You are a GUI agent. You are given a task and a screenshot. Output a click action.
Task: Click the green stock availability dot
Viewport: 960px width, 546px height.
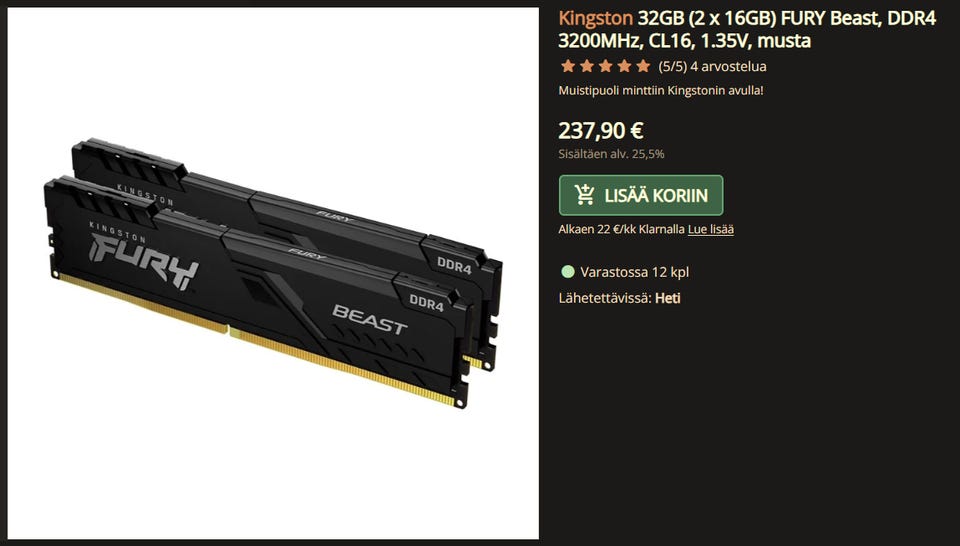tap(568, 272)
